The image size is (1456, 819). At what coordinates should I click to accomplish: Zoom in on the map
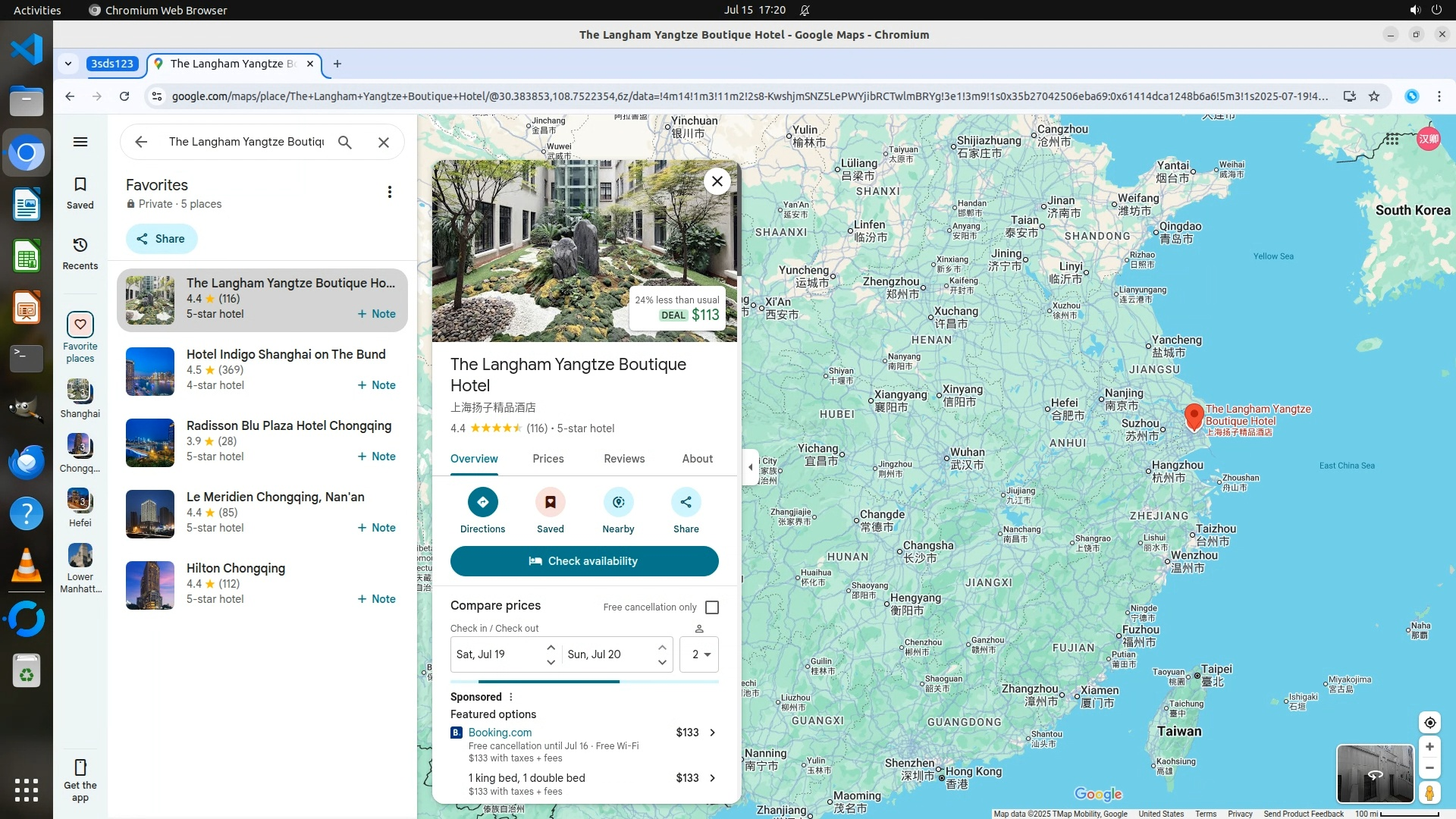pyautogui.click(x=1429, y=747)
